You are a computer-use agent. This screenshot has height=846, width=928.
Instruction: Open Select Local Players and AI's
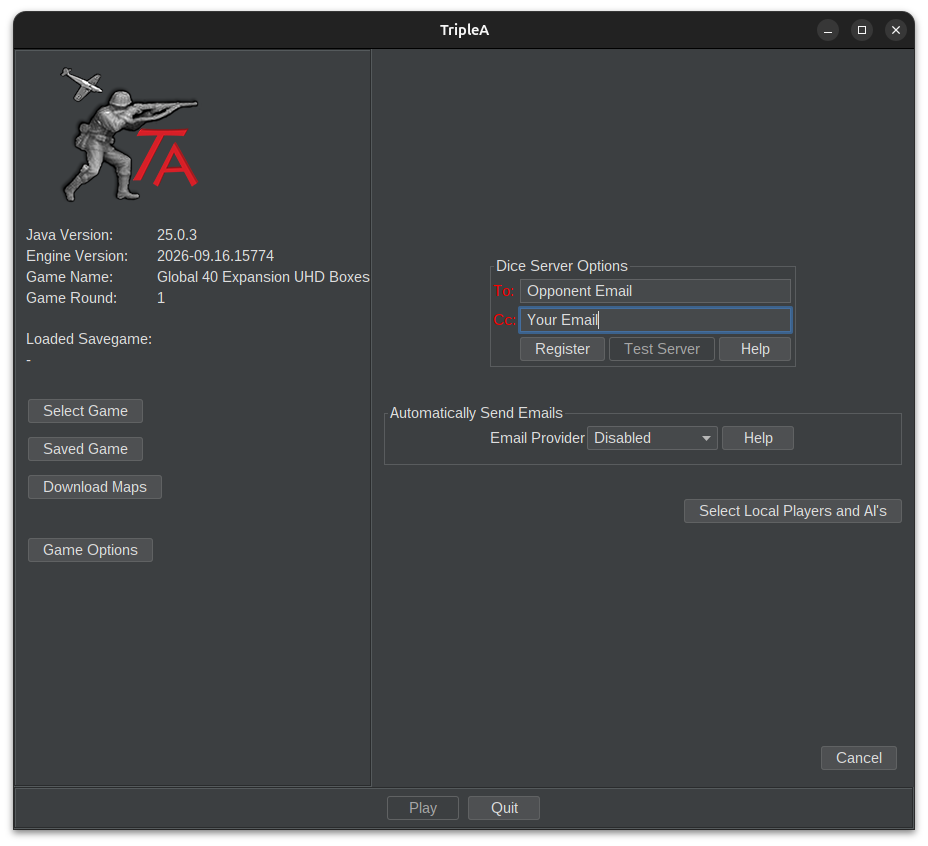click(x=792, y=511)
